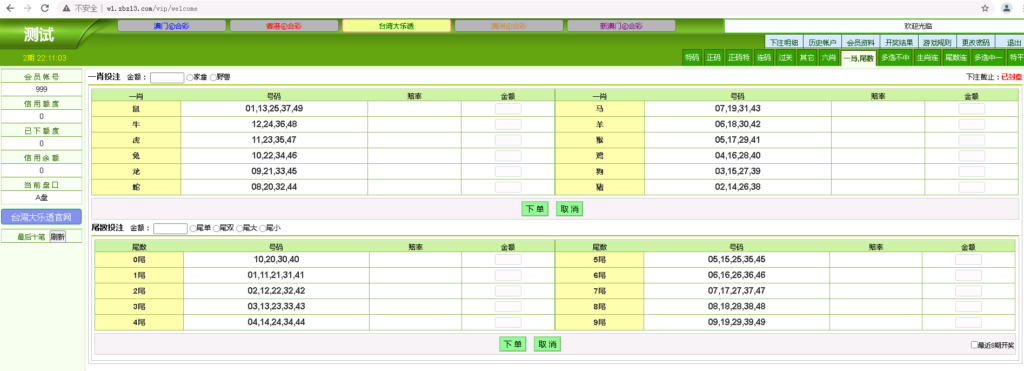Click 退出 to log out

(x=1013, y=42)
